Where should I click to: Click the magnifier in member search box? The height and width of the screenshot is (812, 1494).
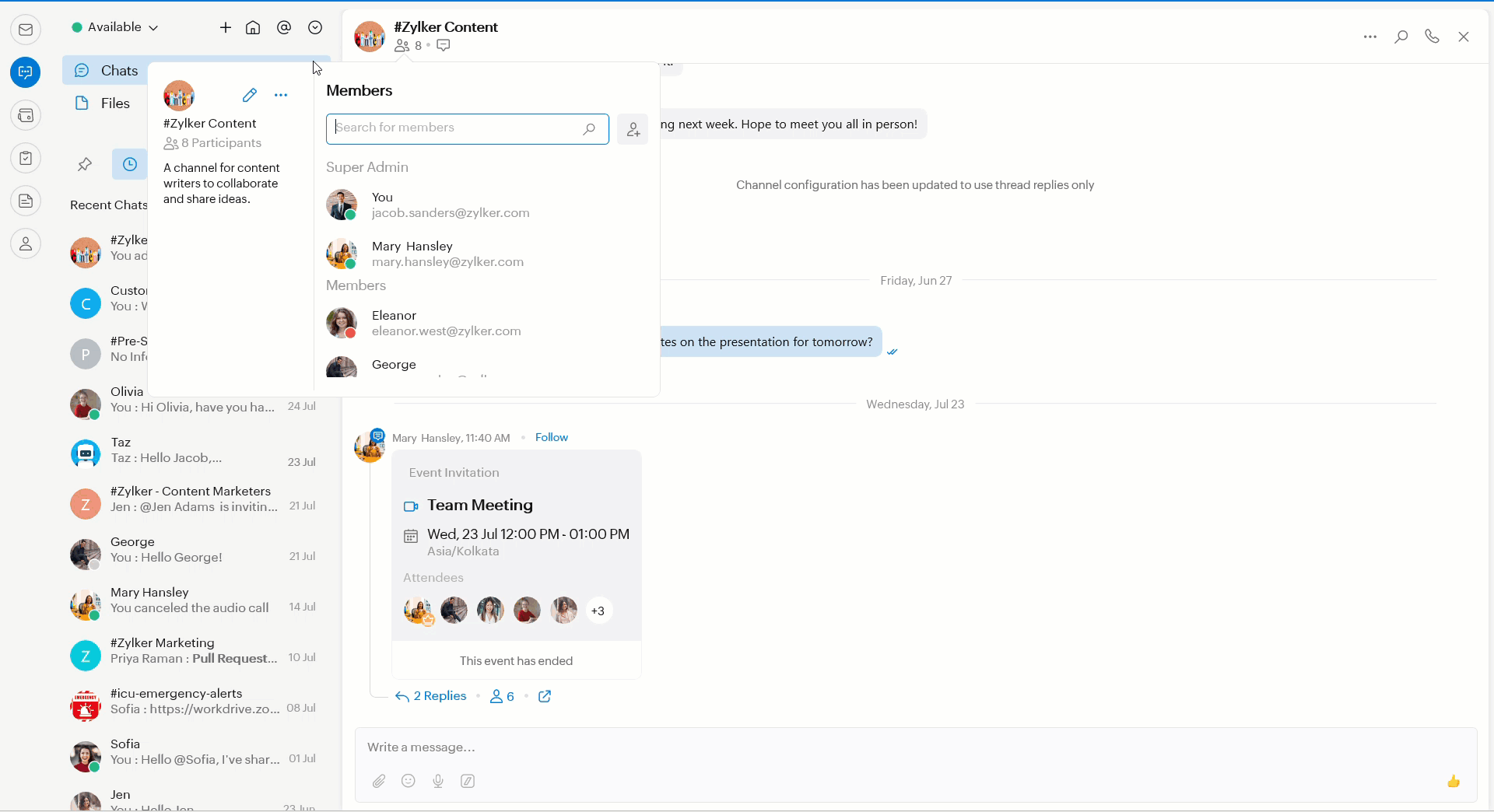coord(589,128)
